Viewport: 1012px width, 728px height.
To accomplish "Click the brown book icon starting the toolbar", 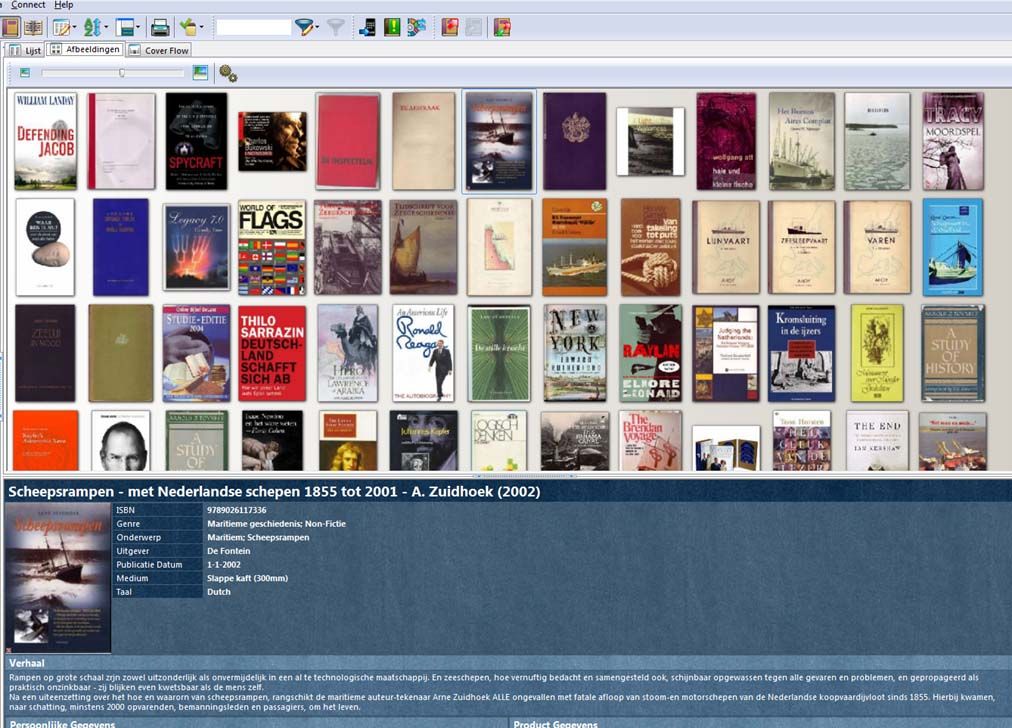I will pos(10,27).
